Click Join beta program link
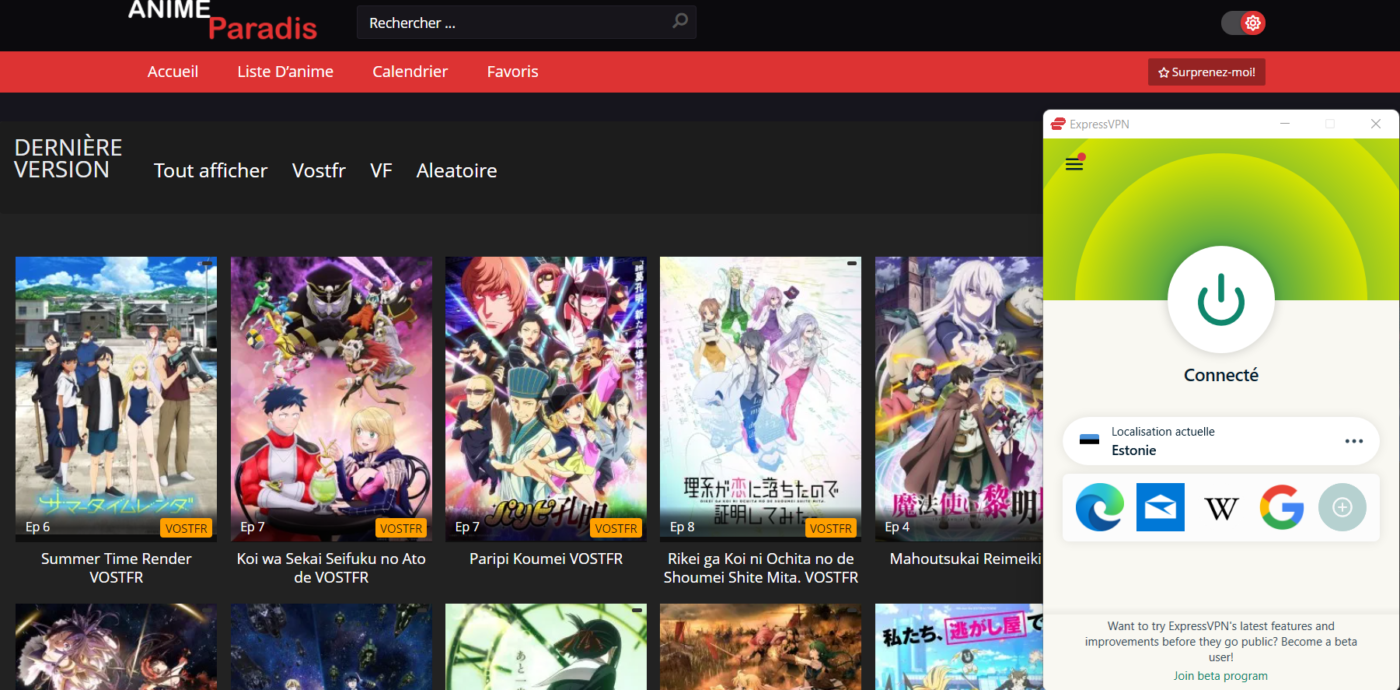 1221,676
